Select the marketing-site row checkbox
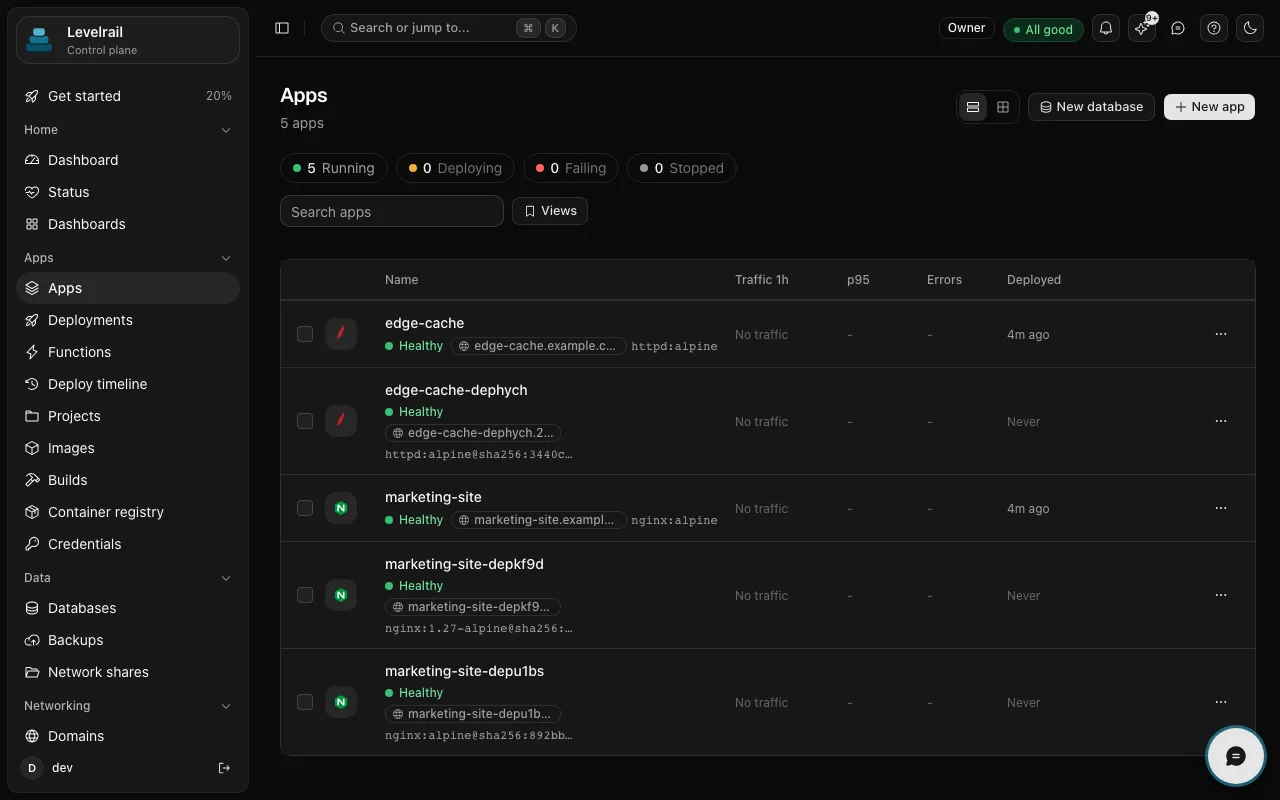The image size is (1280, 800). pyautogui.click(x=305, y=508)
